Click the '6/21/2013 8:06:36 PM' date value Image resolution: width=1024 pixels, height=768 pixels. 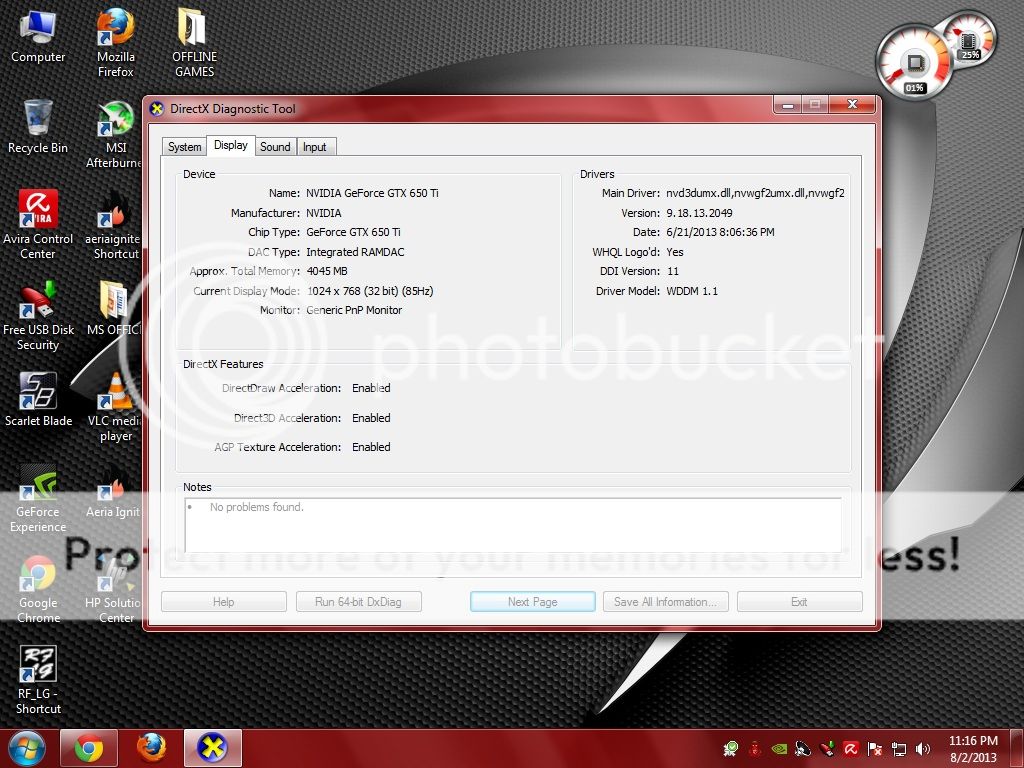pyautogui.click(x=720, y=232)
